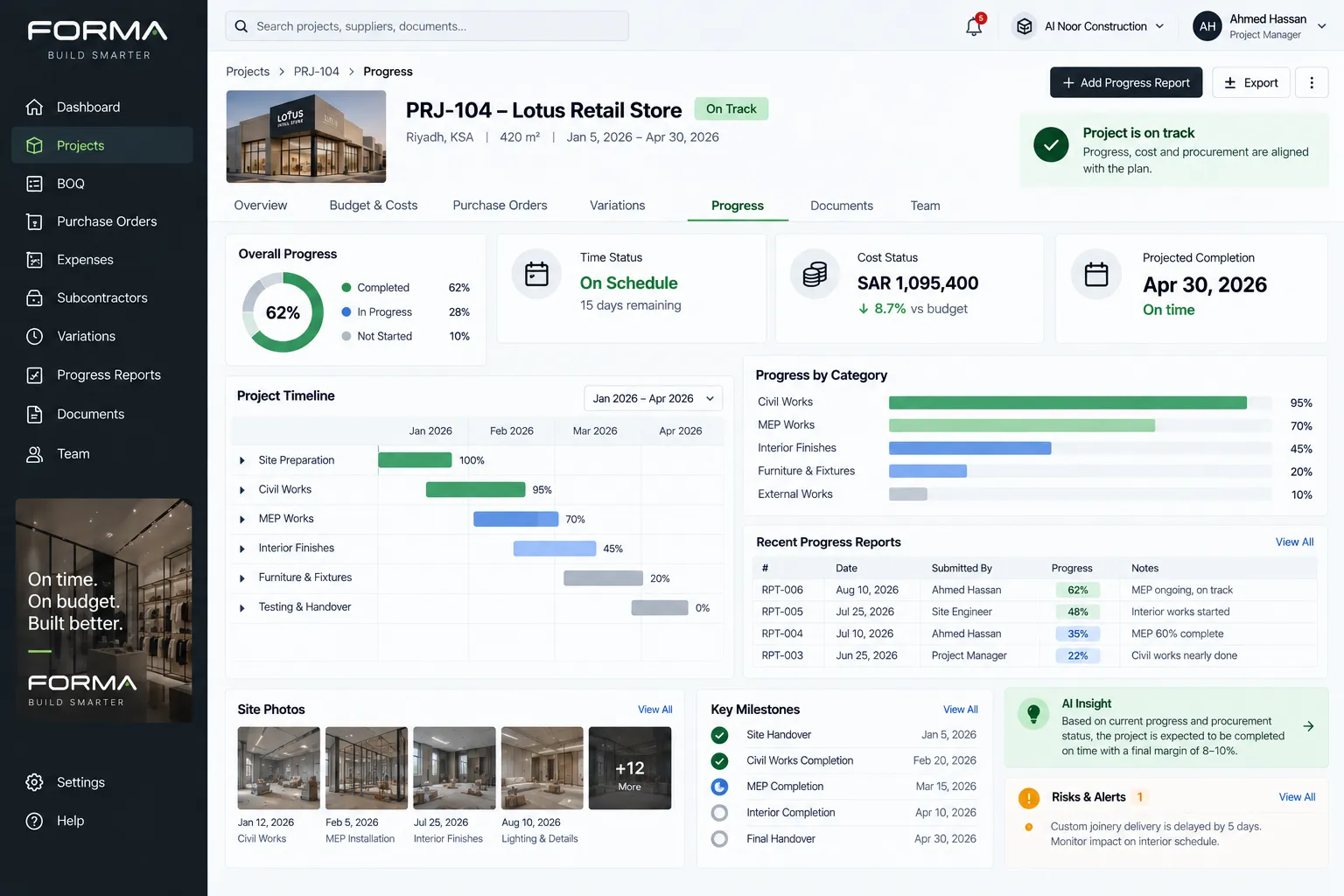This screenshot has height=896, width=1344.
Task: Click the Progress Reports sidebar icon
Action: [34, 375]
